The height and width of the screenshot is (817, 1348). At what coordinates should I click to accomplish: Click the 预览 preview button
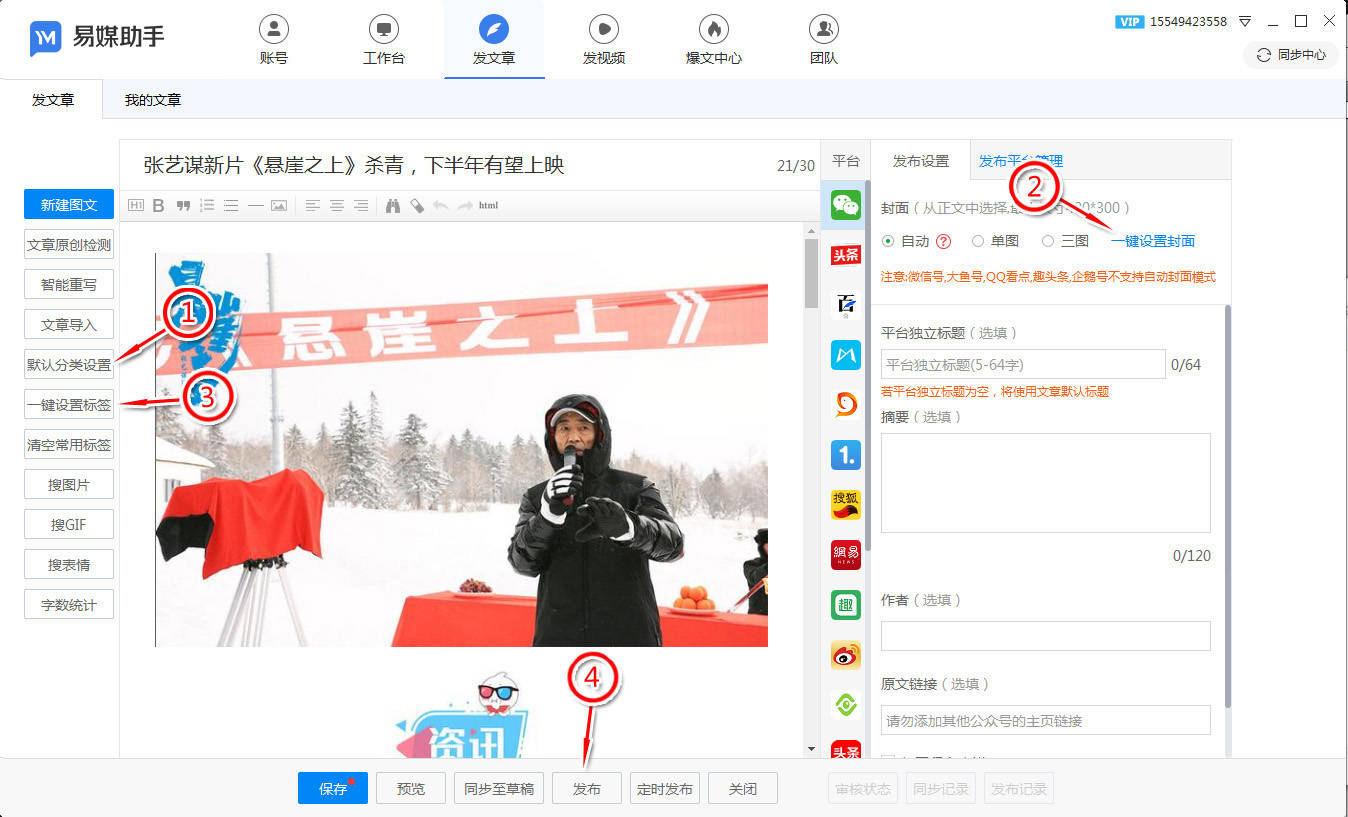pyautogui.click(x=411, y=788)
